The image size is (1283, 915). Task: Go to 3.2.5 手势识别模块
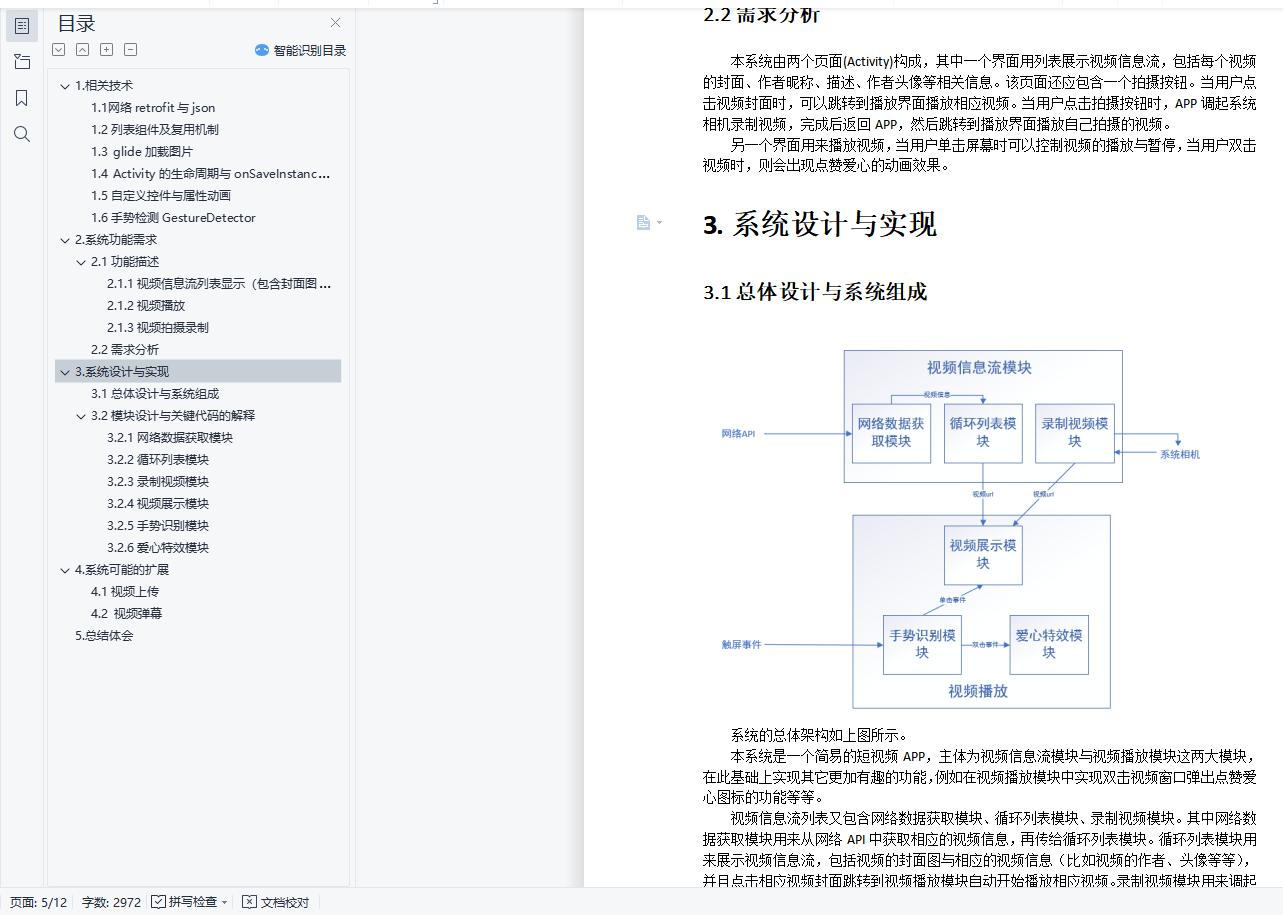158,526
